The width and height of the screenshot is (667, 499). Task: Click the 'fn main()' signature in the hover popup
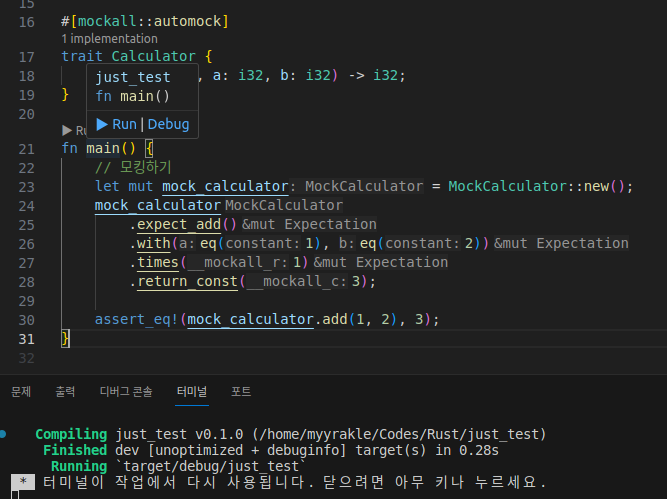tap(132, 97)
